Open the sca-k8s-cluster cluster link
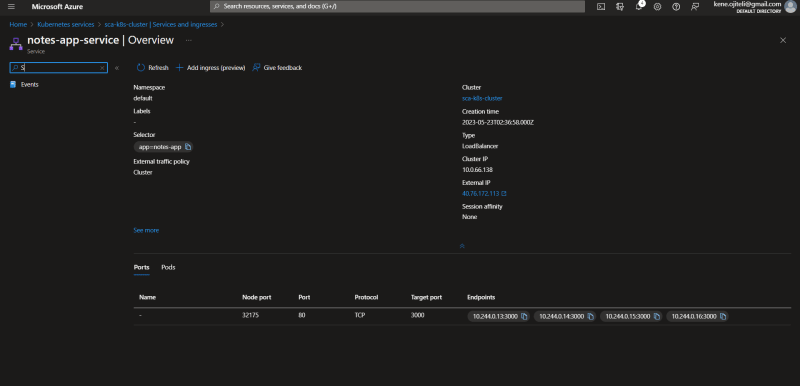The width and height of the screenshot is (800, 386). point(482,98)
